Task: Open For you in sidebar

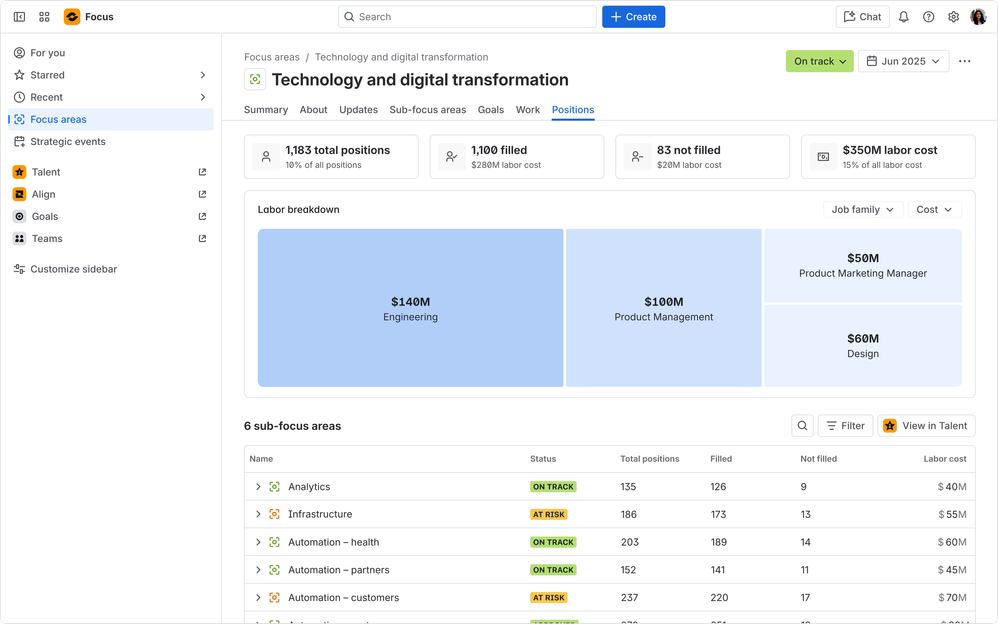Action: coord(111,53)
